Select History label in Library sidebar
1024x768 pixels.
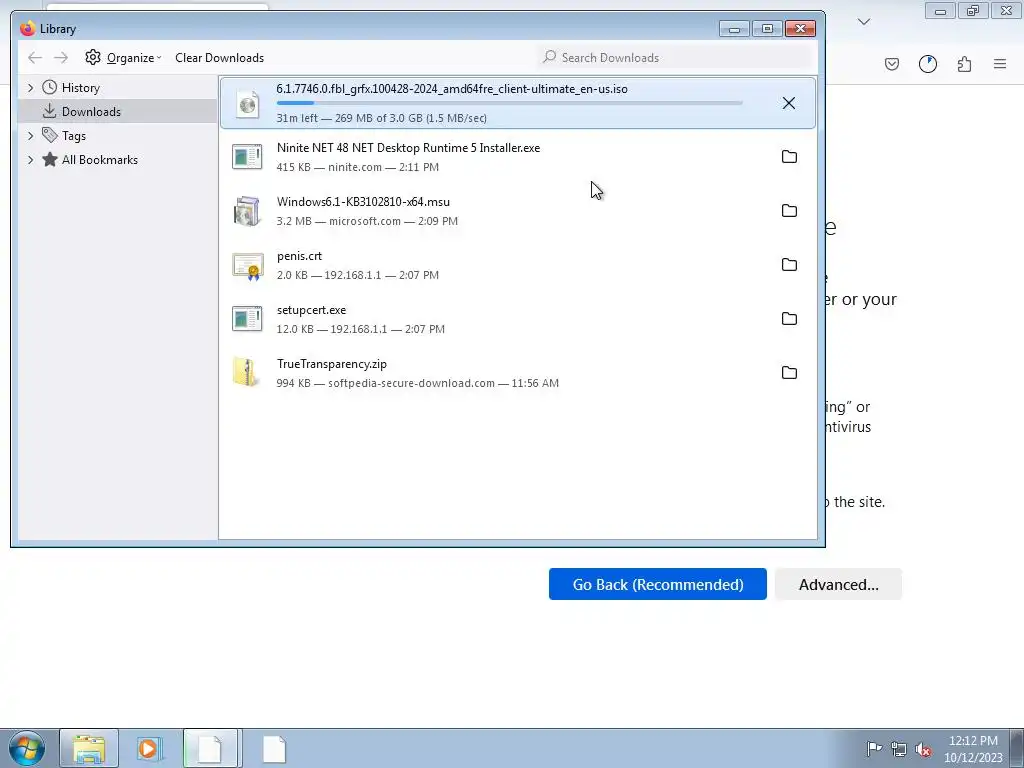[x=80, y=88]
